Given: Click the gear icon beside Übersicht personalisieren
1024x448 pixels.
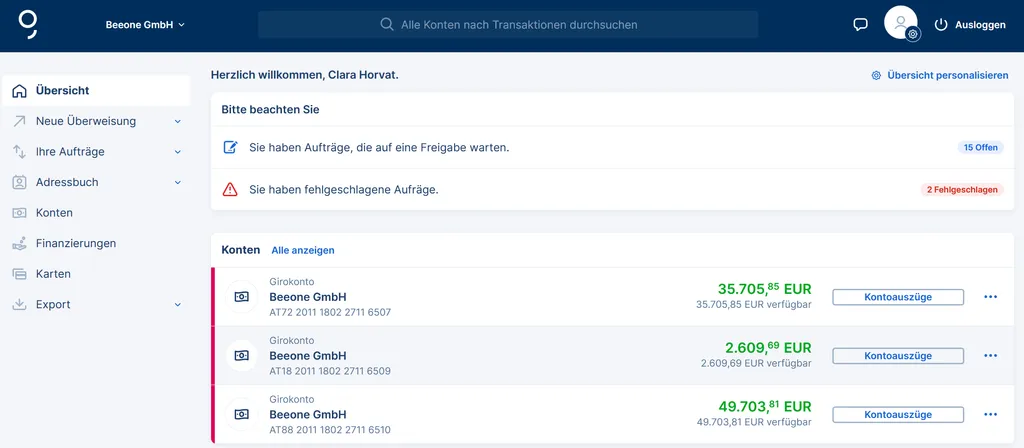Looking at the screenshot, I should pyautogui.click(x=876, y=76).
